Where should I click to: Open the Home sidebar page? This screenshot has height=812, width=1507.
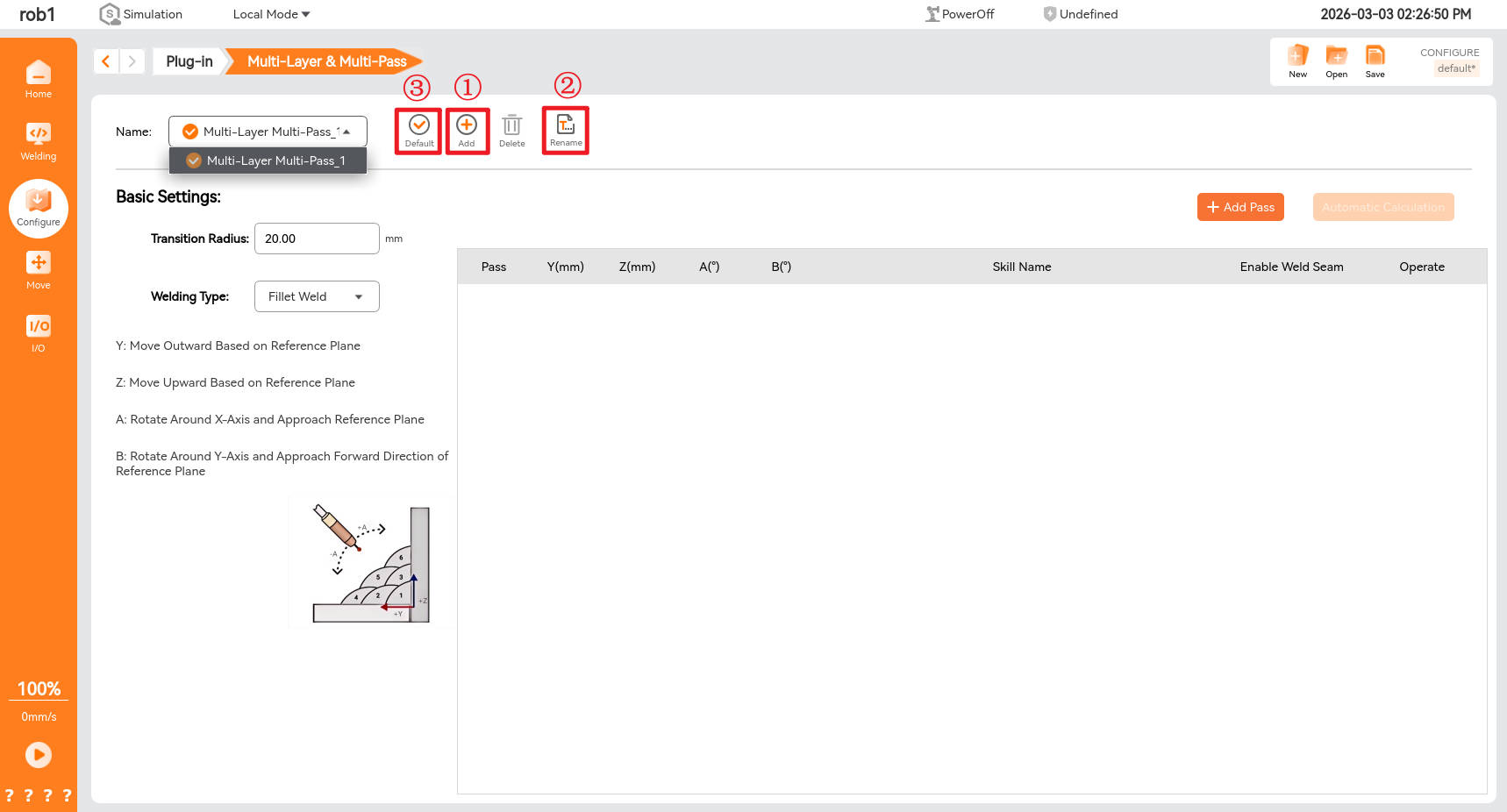[x=38, y=79]
